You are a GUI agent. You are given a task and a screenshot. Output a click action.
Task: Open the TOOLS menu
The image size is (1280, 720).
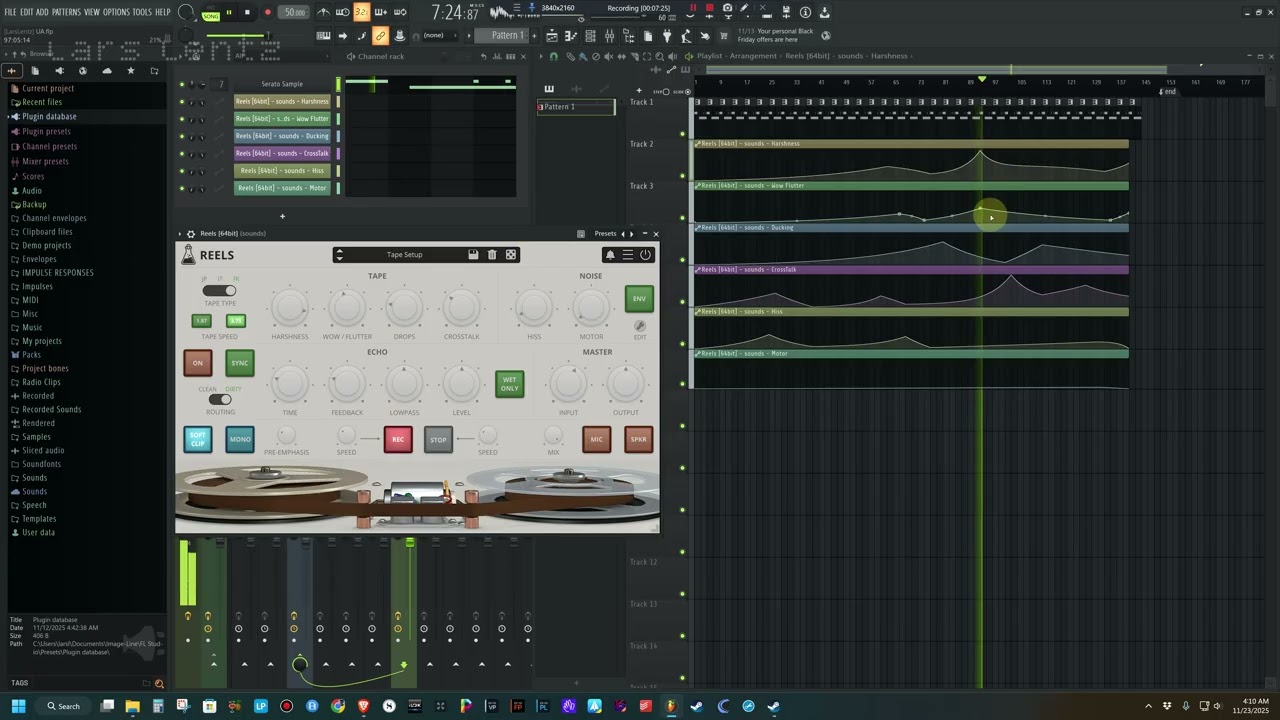[142, 12]
